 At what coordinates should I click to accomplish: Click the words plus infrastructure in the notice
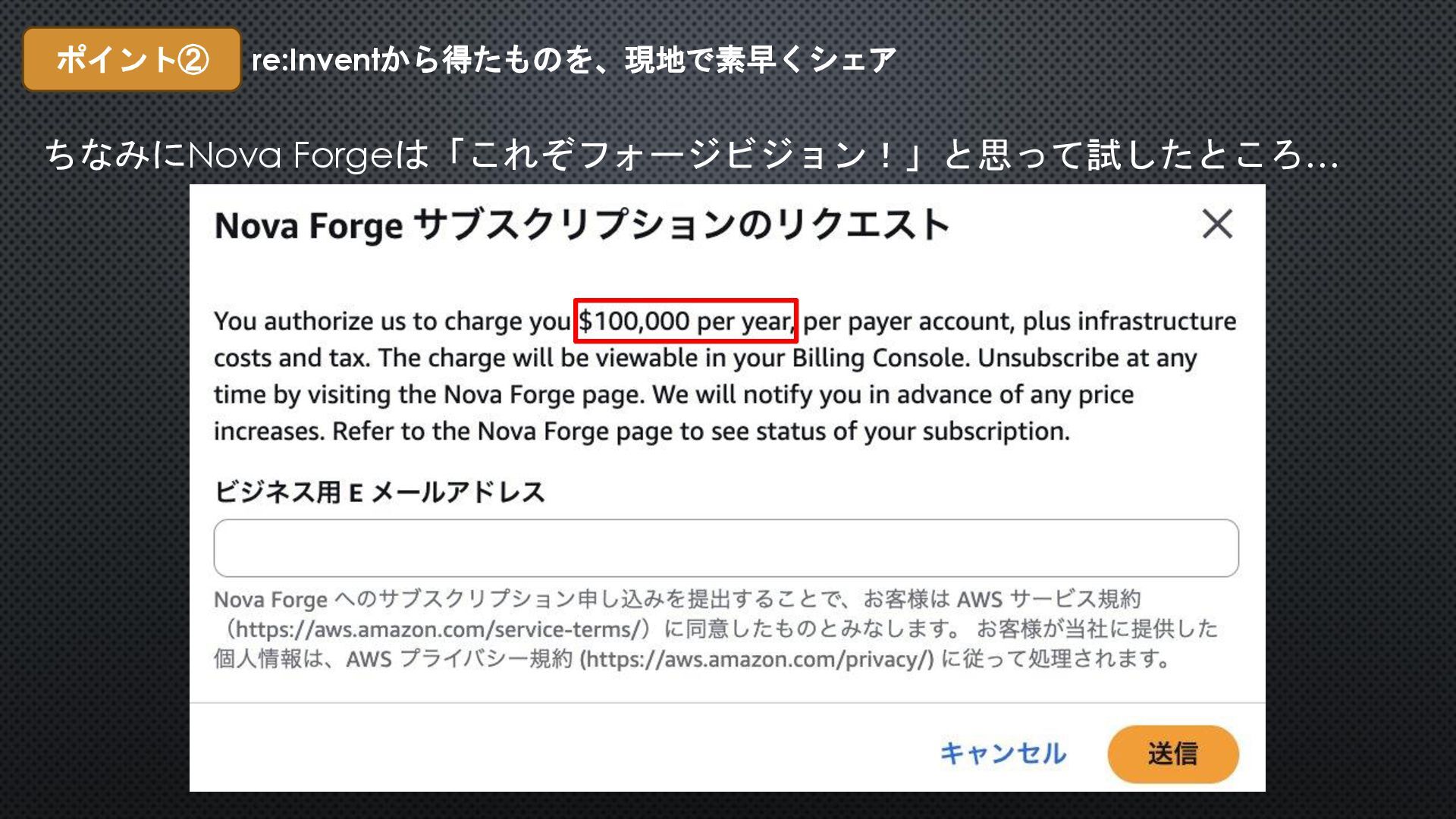[1128, 322]
